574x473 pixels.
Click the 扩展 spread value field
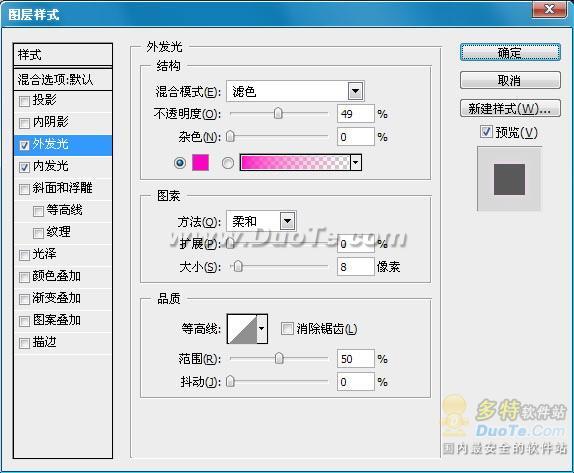click(356, 244)
